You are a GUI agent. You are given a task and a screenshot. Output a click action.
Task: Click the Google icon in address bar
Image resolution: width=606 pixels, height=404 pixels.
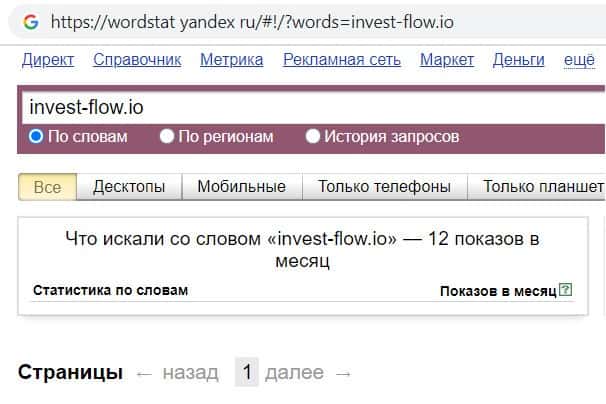click(31, 22)
